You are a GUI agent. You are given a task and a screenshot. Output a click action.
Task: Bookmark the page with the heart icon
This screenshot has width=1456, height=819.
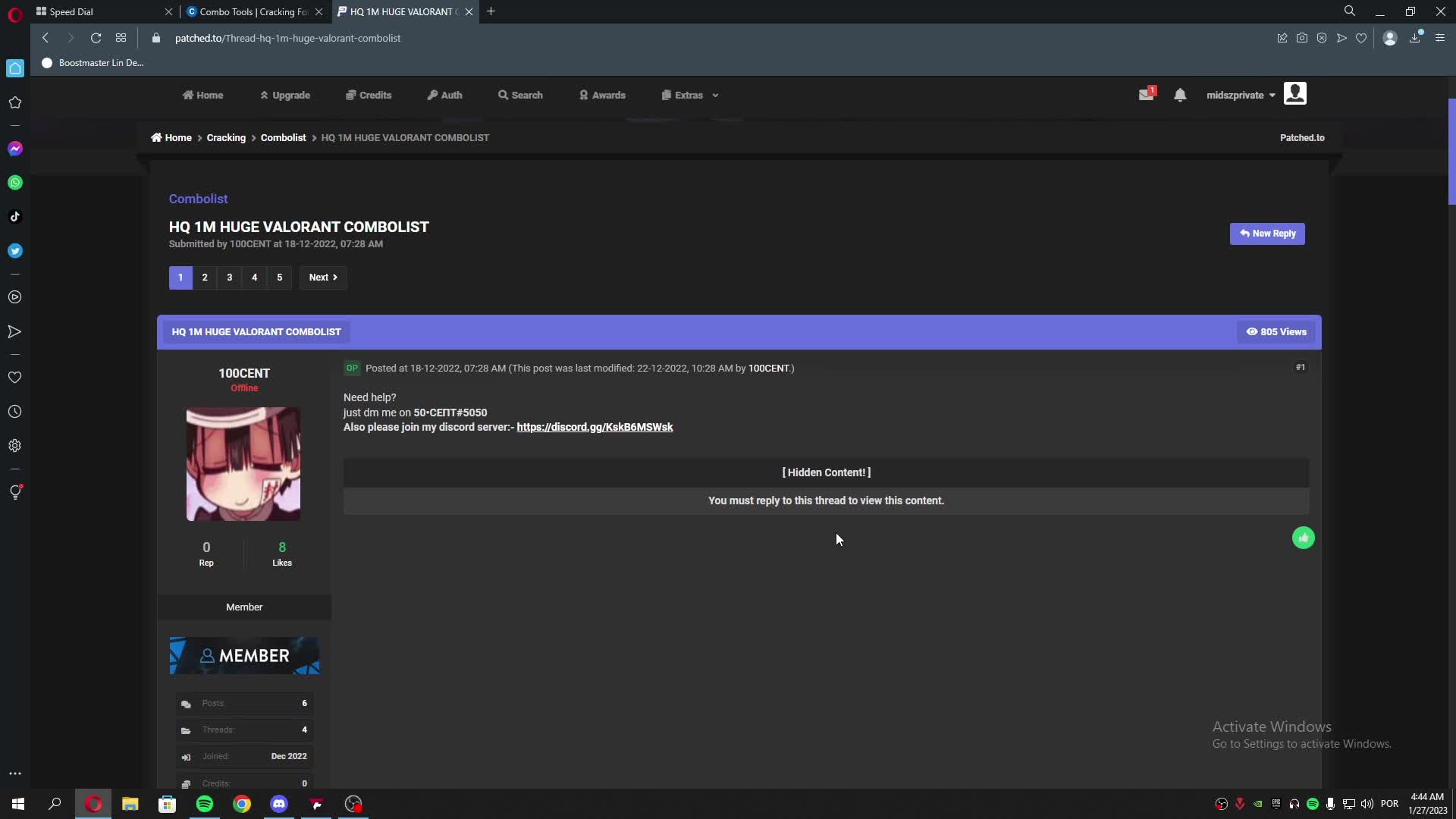click(x=1361, y=38)
